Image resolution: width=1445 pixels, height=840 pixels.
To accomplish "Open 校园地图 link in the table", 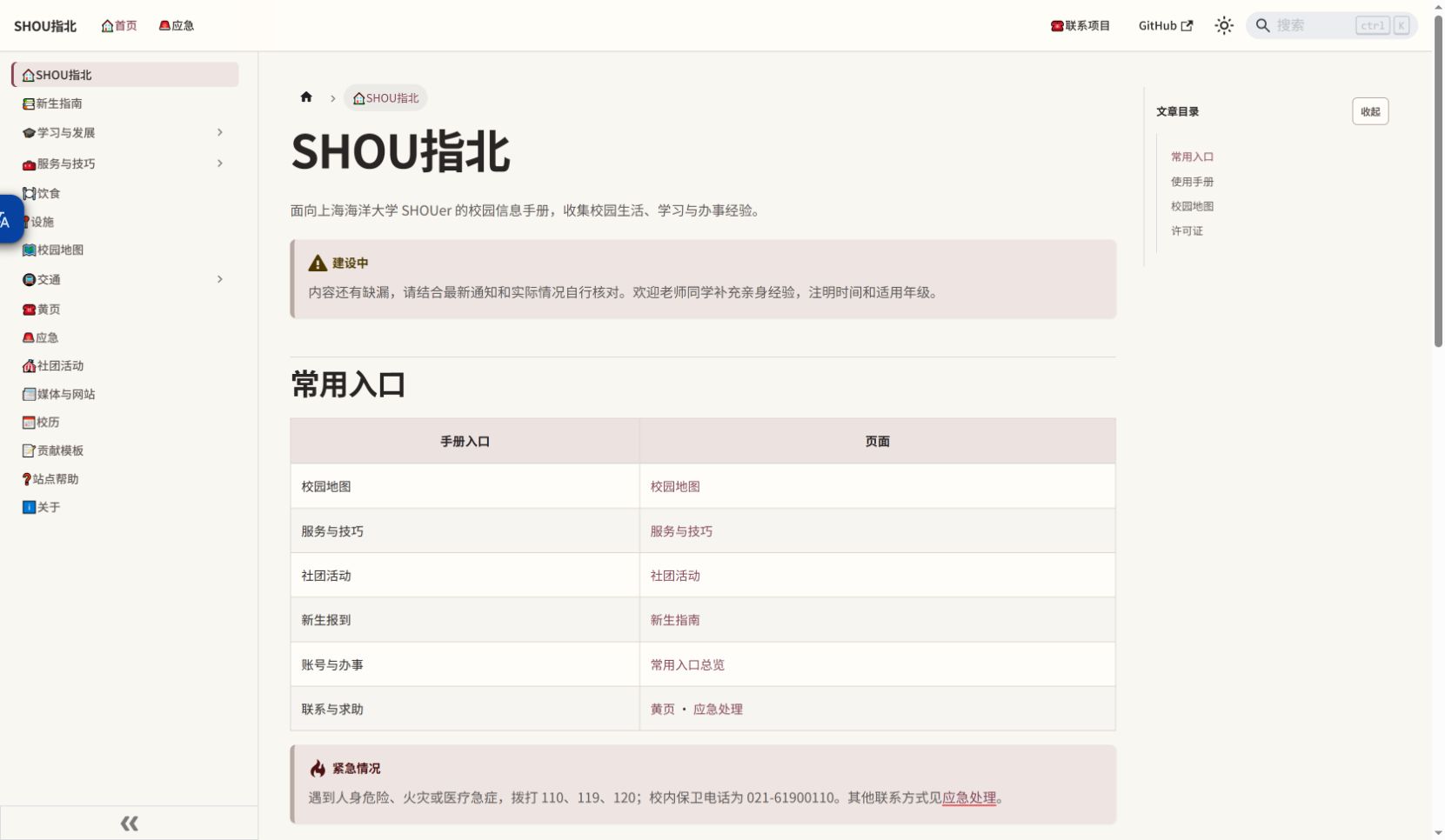I will (675, 486).
